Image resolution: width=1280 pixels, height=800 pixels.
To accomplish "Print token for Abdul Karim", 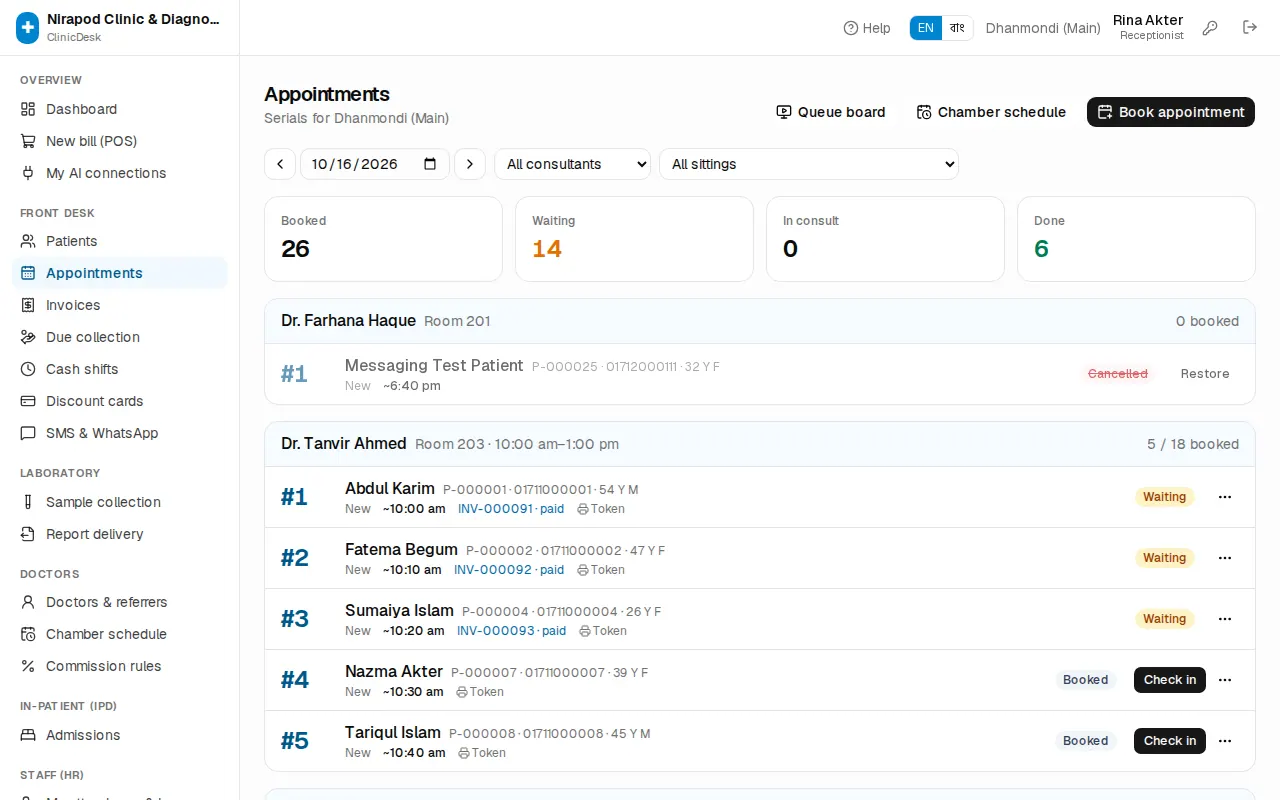I will click(601, 509).
